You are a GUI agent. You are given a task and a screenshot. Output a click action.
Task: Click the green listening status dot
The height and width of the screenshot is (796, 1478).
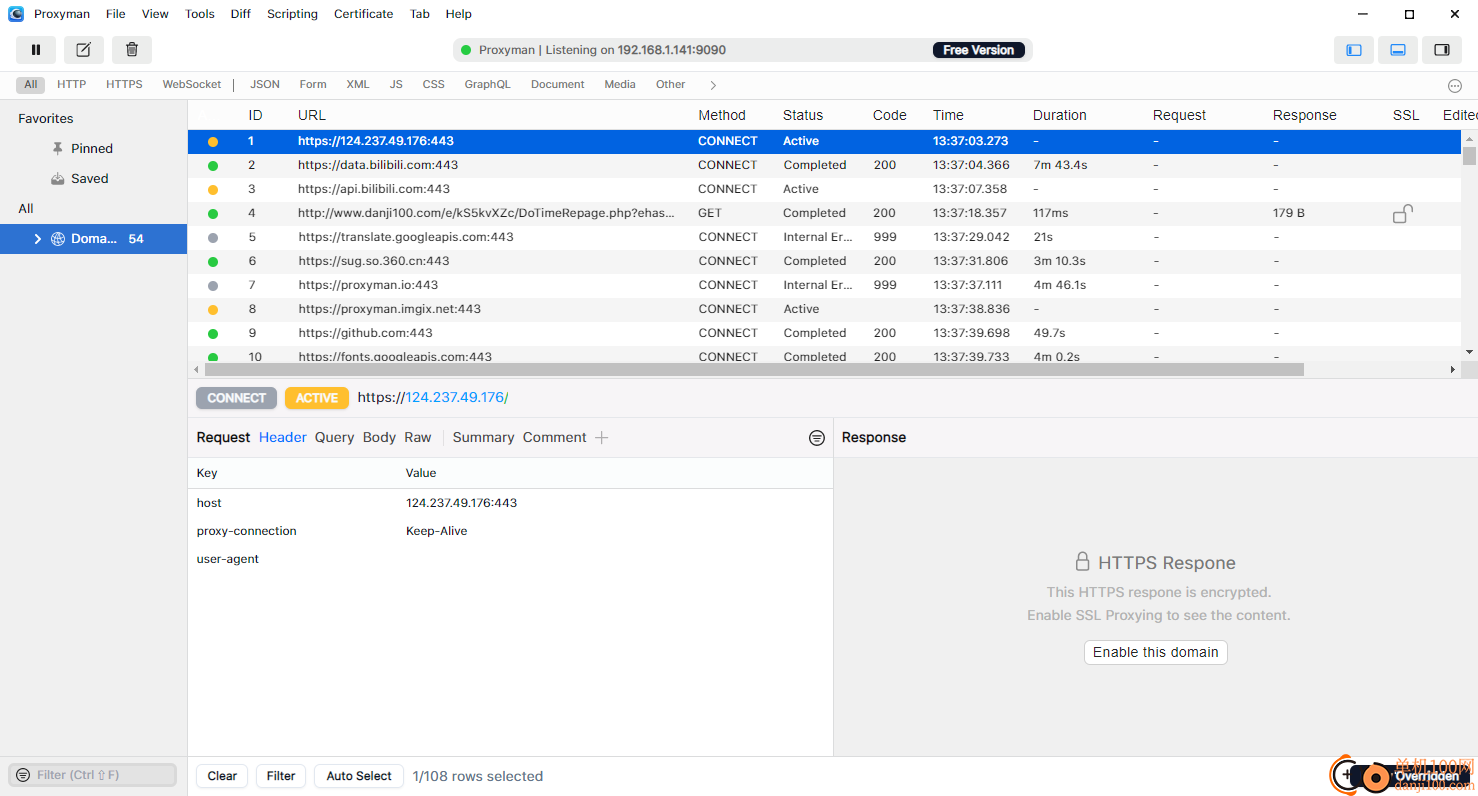(x=466, y=50)
